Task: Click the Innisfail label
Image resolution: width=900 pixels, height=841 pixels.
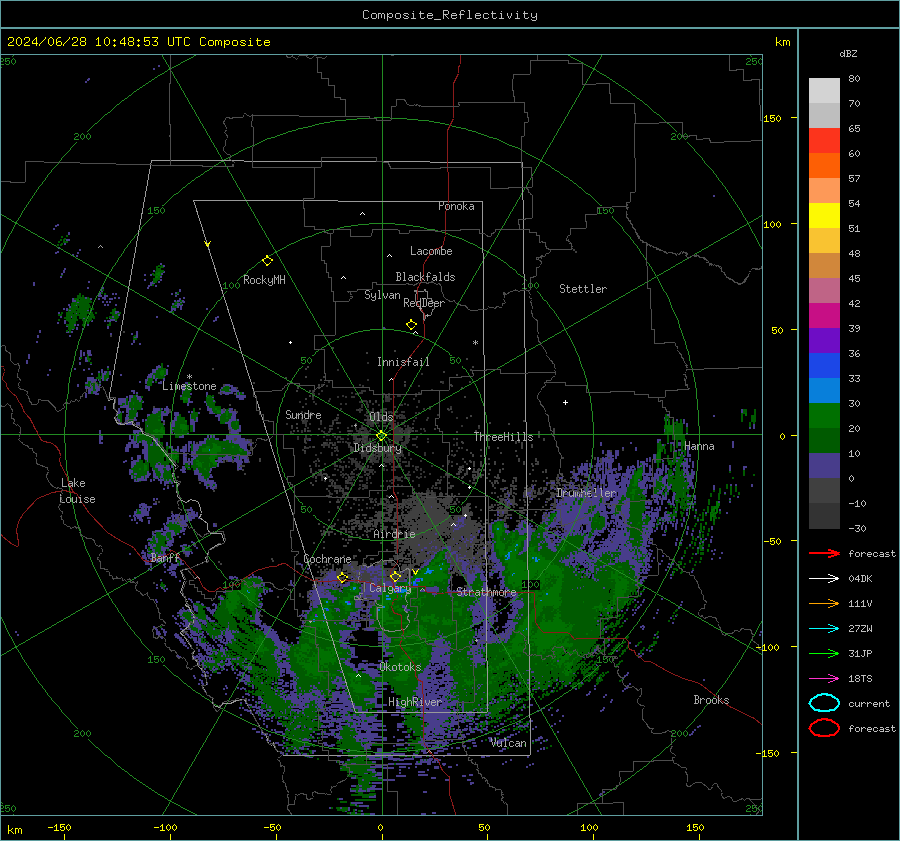Action: (403, 362)
